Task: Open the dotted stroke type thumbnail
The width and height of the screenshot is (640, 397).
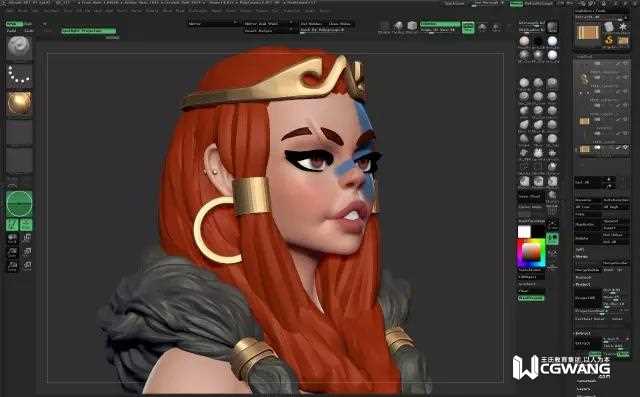Action: tap(19, 75)
